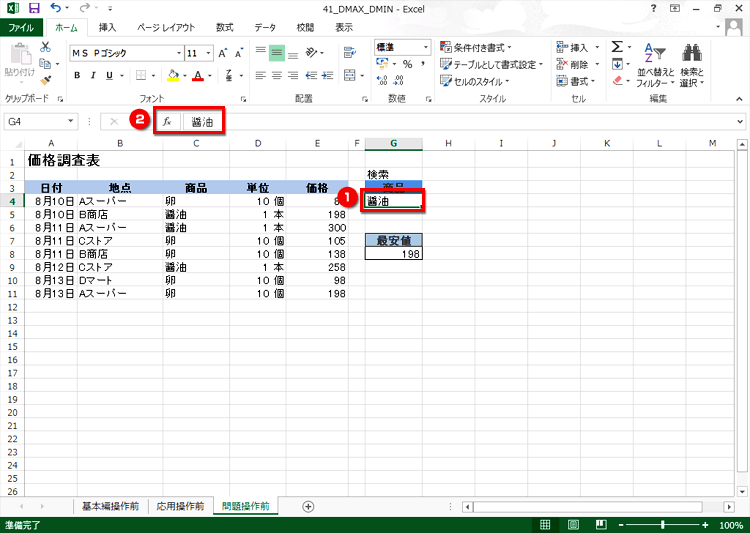Undo the last action
This screenshot has width=750, height=533.
[x=55, y=8]
